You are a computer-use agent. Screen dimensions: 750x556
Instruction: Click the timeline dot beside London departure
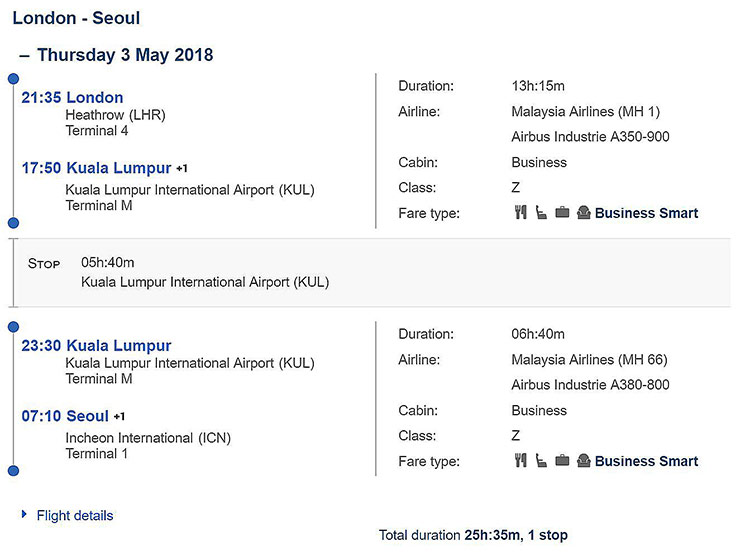[13, 78]
